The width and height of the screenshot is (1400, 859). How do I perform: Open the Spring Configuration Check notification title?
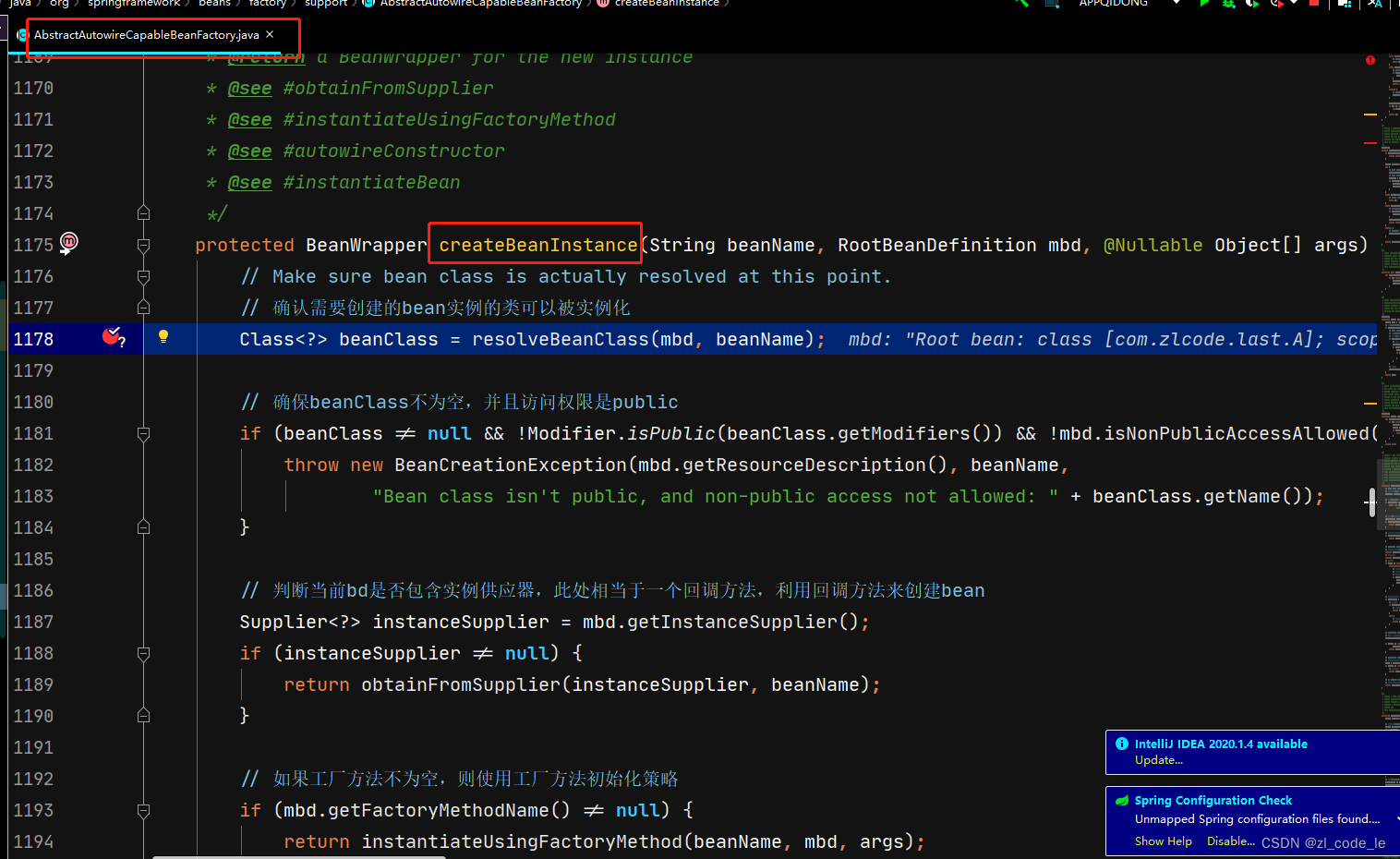click(1213, 801)
